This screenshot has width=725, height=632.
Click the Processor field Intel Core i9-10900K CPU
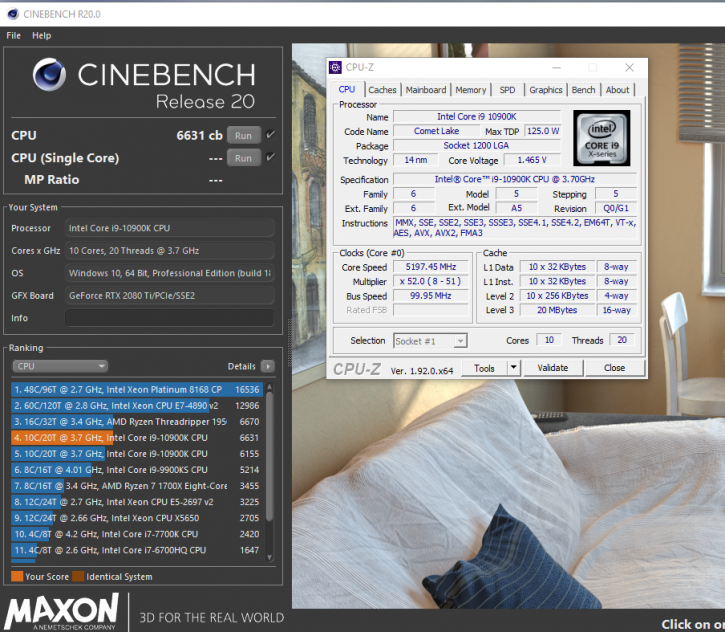tap(170, 228)
